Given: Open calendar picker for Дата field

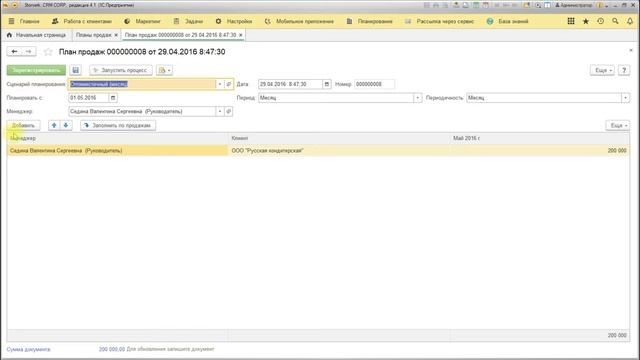Looking at the screenshot, I should pos(327,84).
